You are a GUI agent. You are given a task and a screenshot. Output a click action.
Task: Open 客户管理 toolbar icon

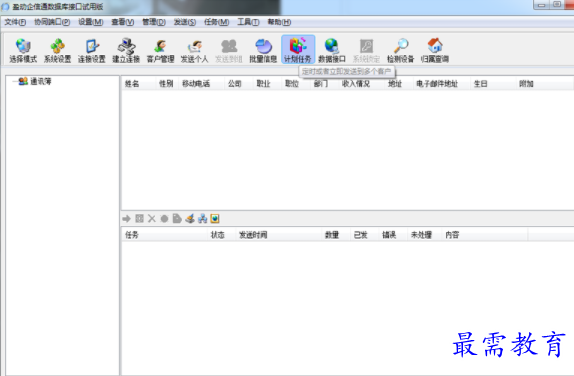point(160,50)
